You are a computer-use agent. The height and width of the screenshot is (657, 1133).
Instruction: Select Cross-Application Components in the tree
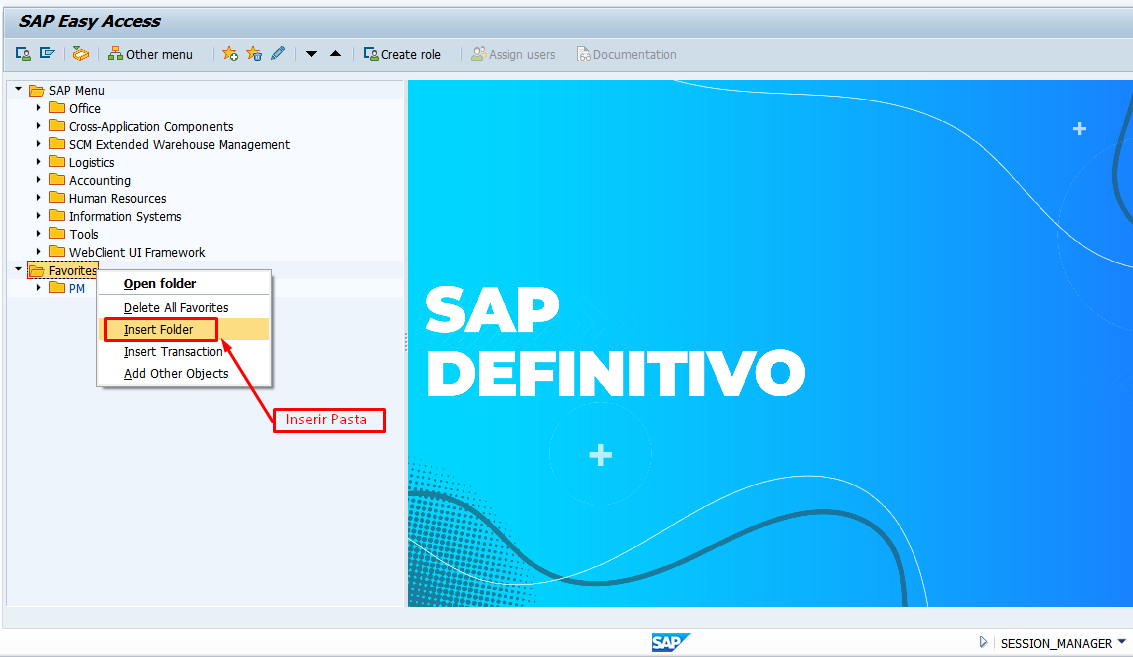point(151,126)
